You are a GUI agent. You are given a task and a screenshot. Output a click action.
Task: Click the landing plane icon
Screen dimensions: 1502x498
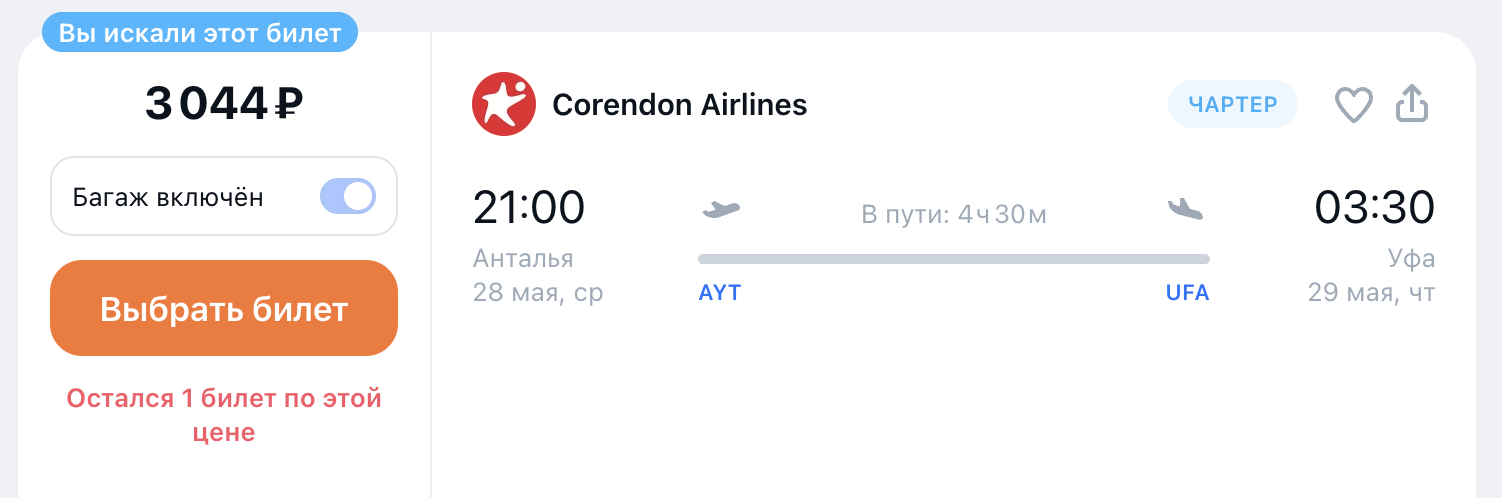(1186, 209)
